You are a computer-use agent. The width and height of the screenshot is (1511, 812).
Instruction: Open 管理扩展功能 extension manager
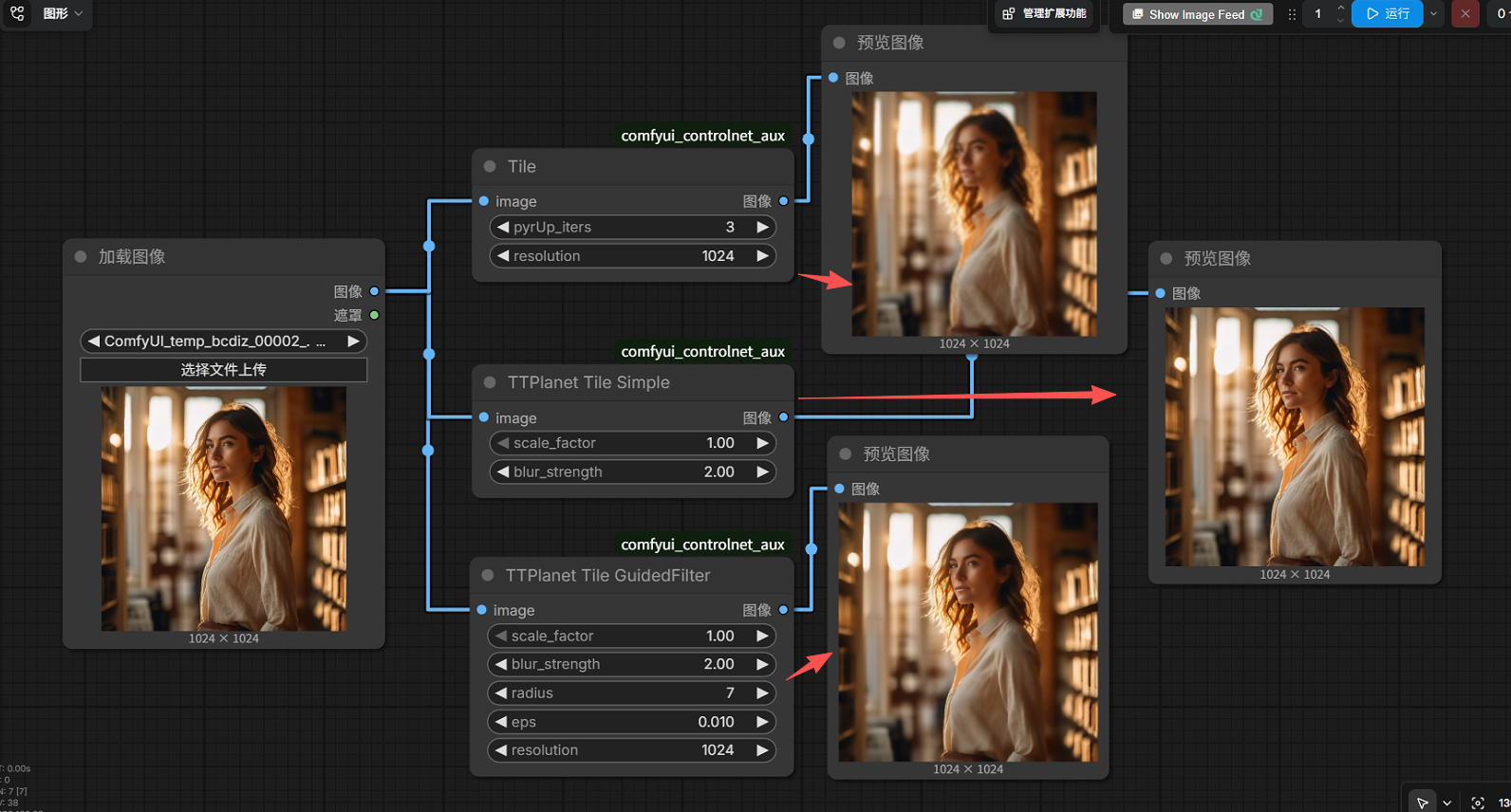coord(1044,13)
